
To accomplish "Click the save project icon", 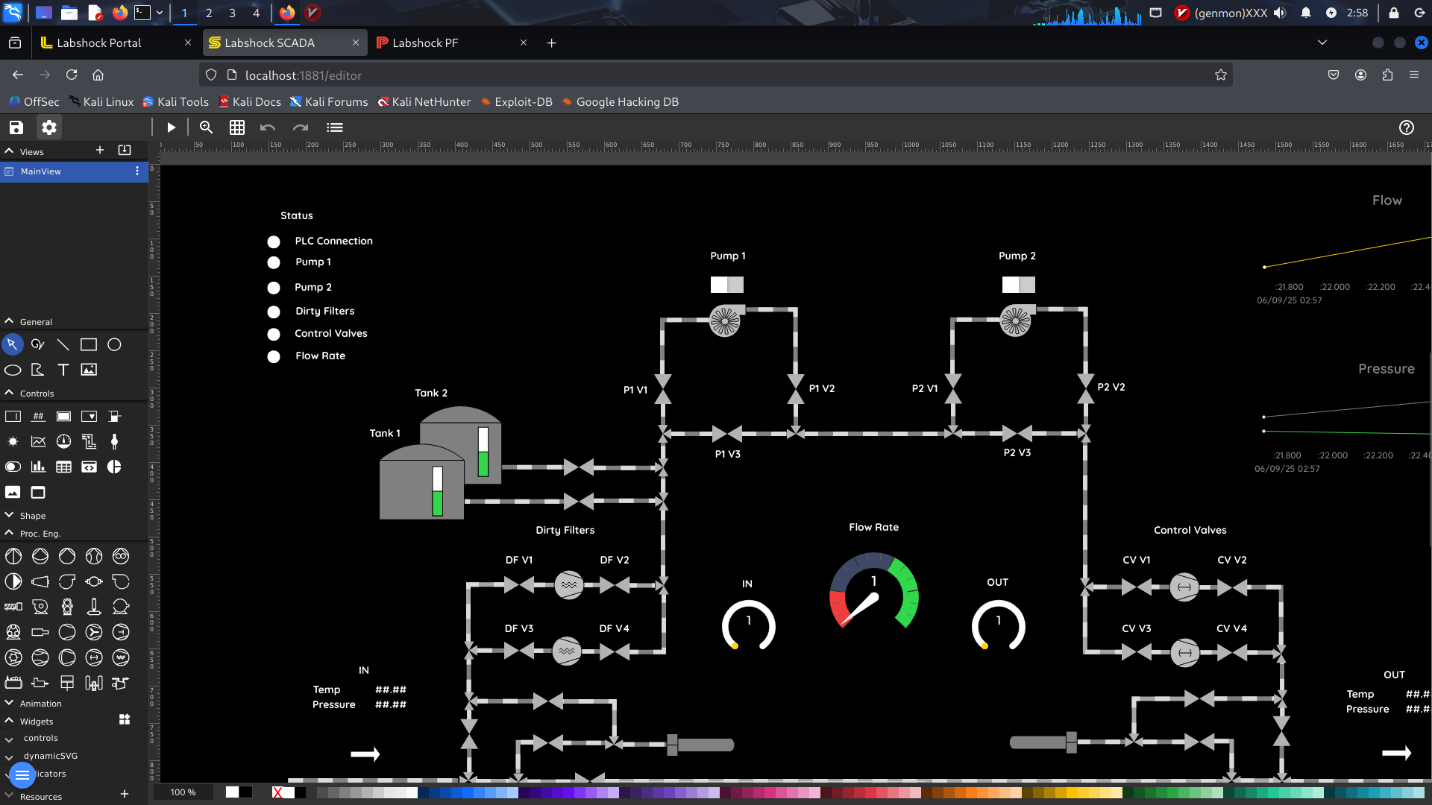I will 16,127.
